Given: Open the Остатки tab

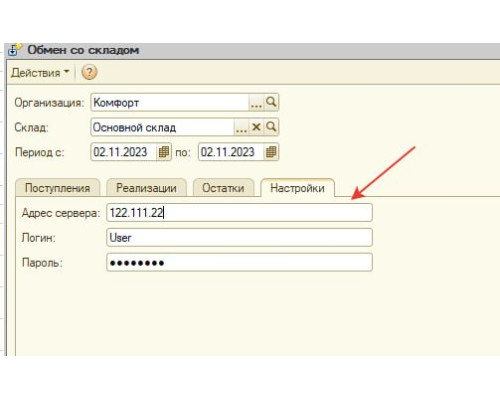Looking at the screenshot, I should pyautogui.click(x=223, y=188).
